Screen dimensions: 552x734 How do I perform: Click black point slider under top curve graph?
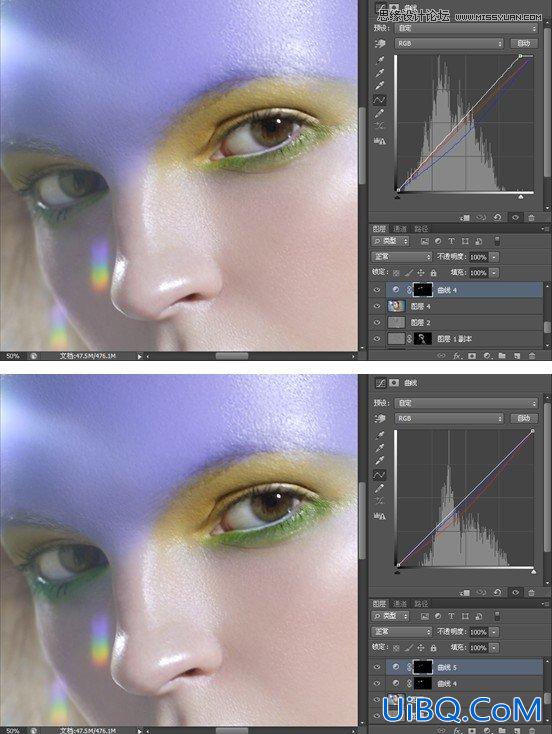pos(397,197)
